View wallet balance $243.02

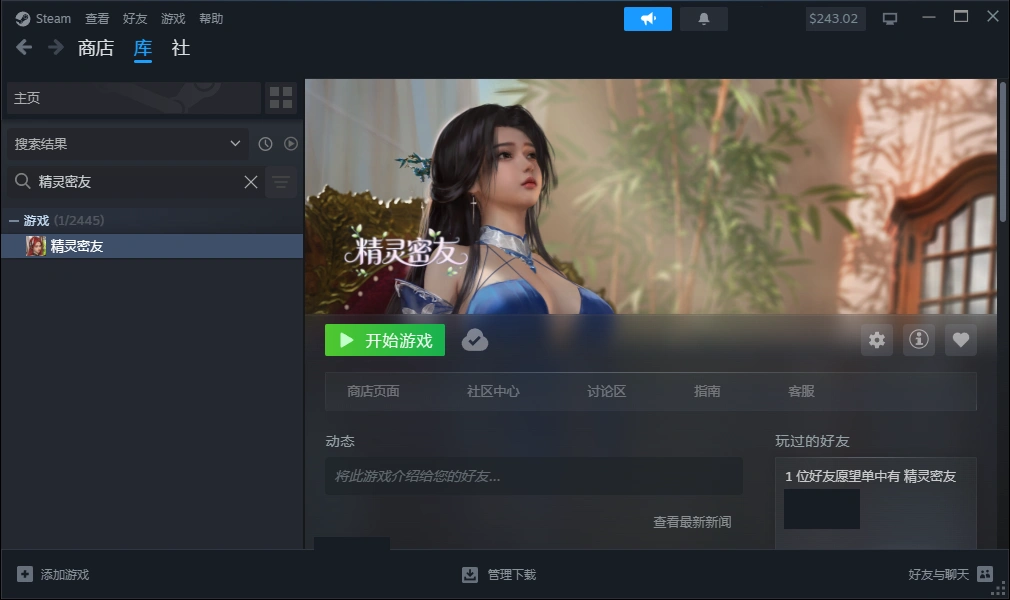point(834,19)
